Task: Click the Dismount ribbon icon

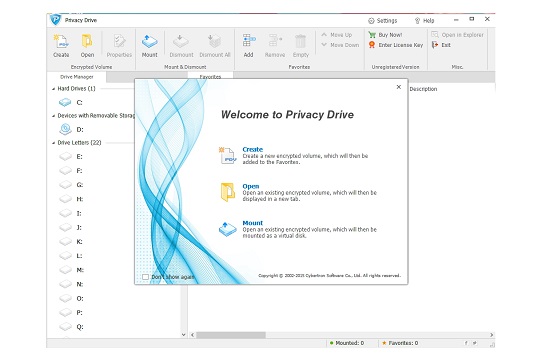Action: click(181, 41)
